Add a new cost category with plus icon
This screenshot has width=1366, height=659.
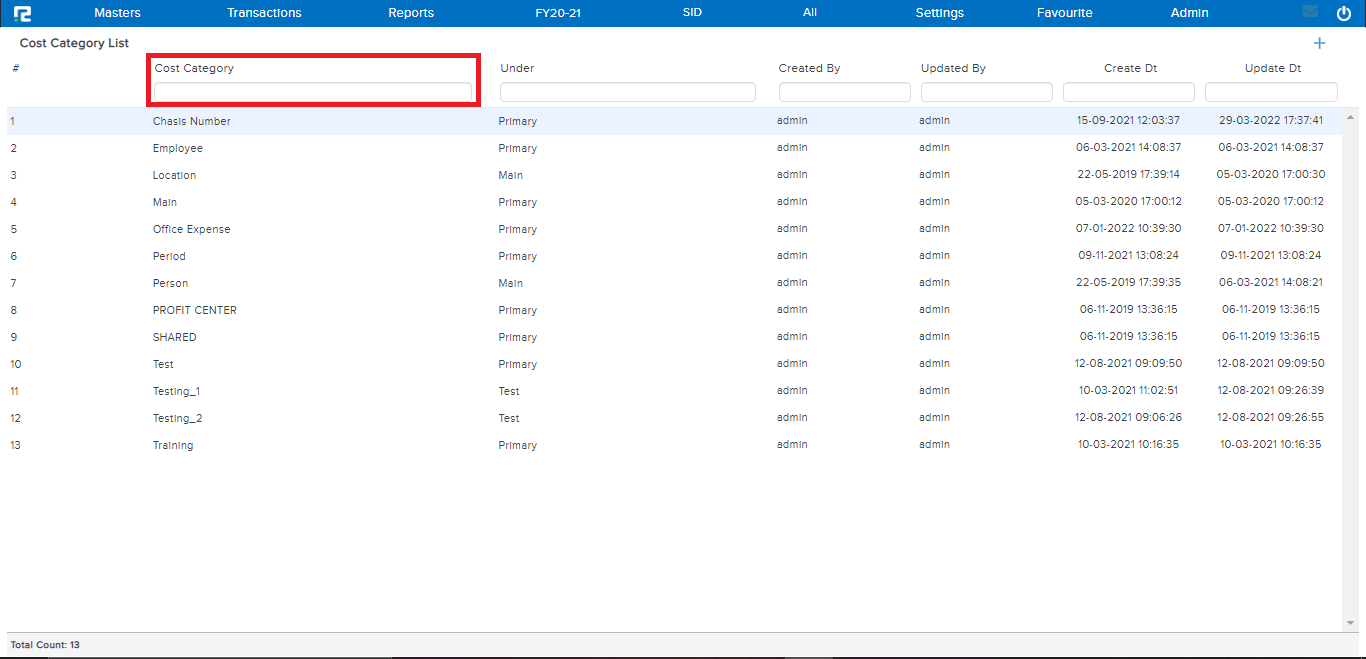click(1319, 43)
